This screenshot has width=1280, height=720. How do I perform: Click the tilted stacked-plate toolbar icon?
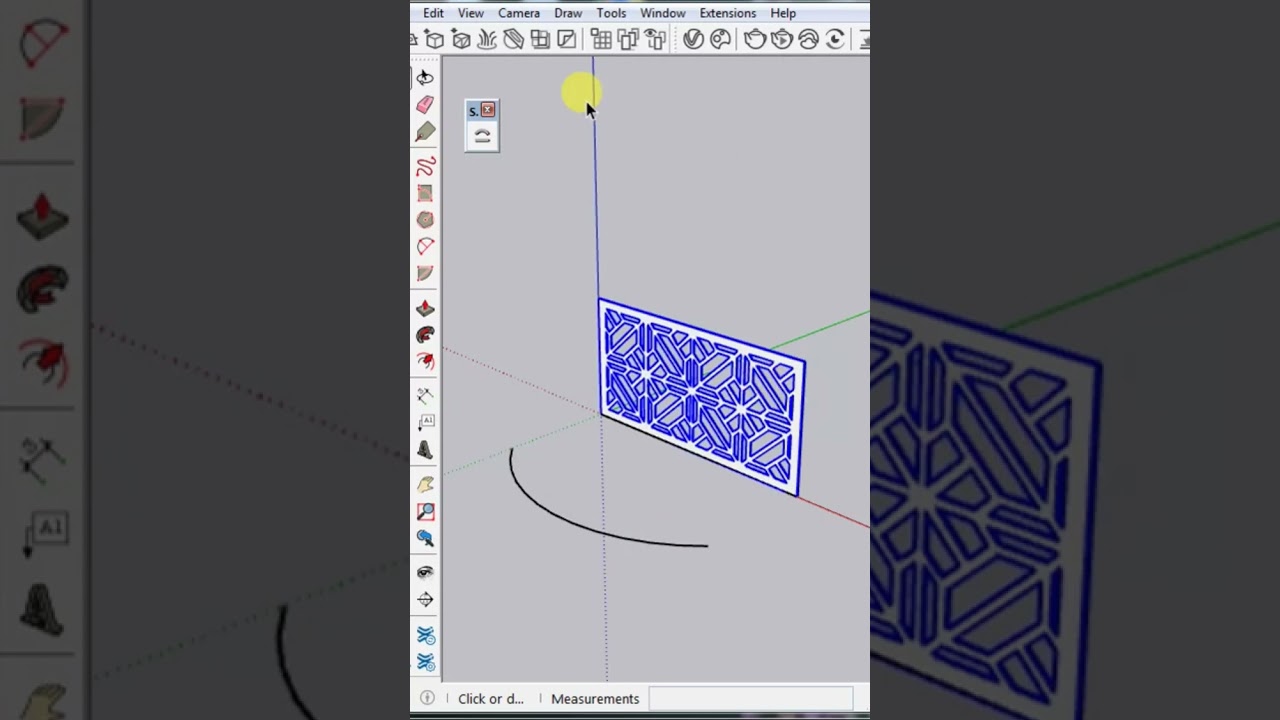point(513,39)
